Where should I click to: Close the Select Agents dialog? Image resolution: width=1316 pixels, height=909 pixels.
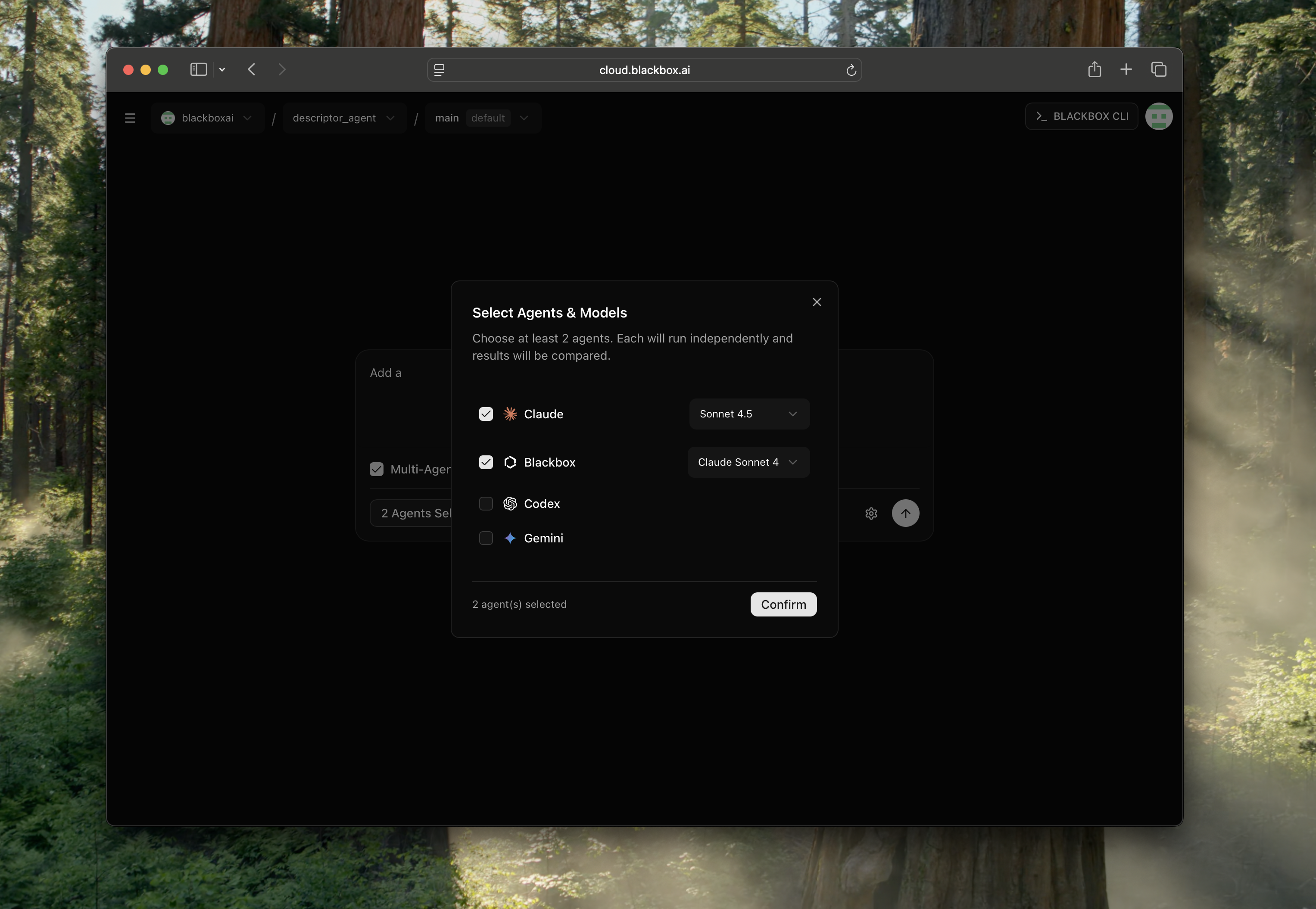816,302
